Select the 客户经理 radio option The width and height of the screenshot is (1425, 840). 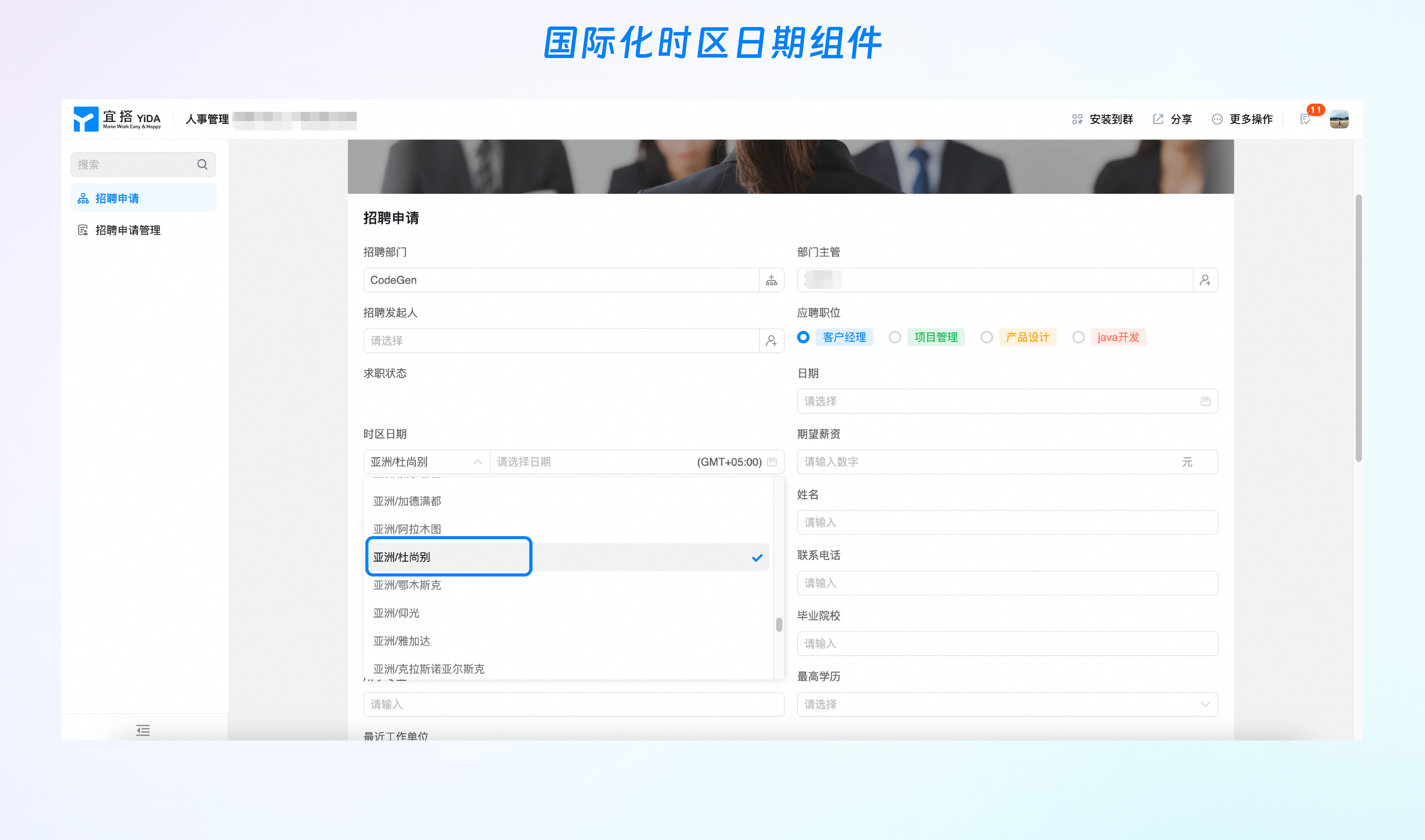pyautogui.click(x=803, y=337)
